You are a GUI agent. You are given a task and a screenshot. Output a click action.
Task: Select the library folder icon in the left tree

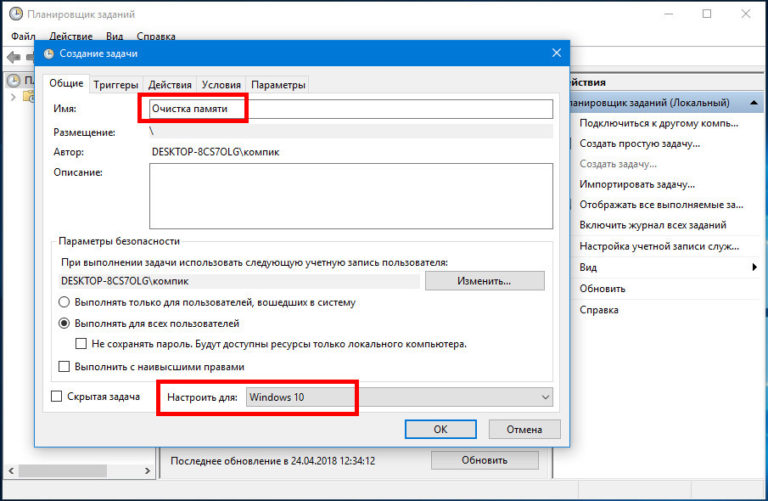tap(27, 97)
